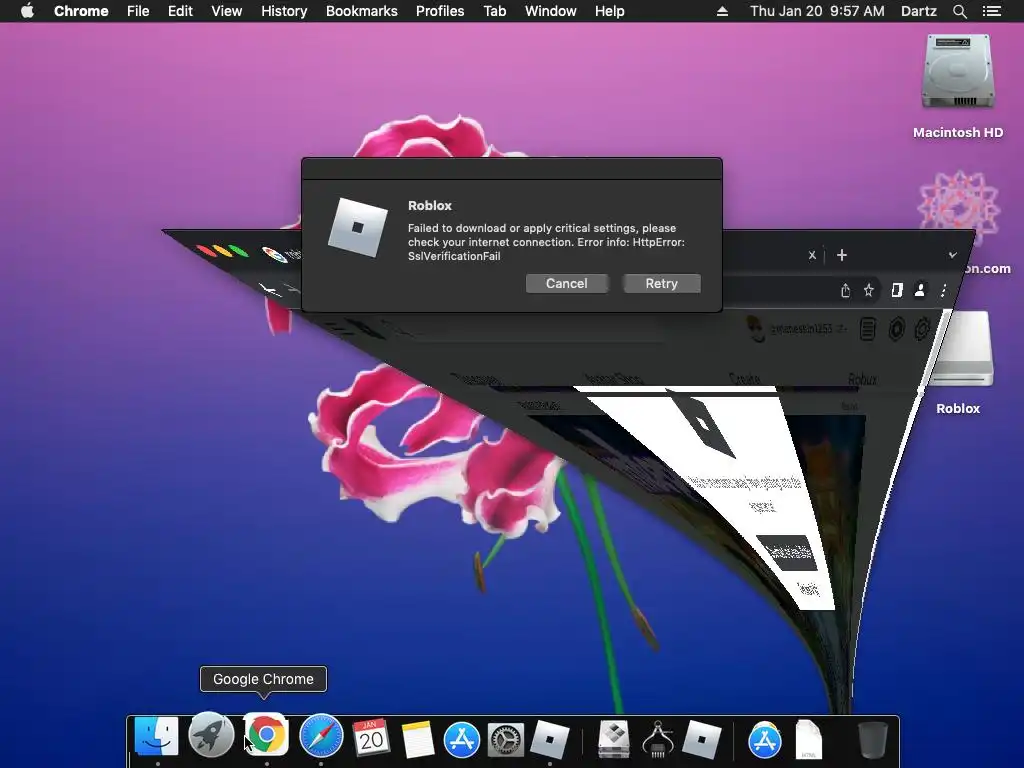Viewport: 1024px width, 768px height.
Task: Click the Roblox icon right of the utility icon
Action: point(701,740)
